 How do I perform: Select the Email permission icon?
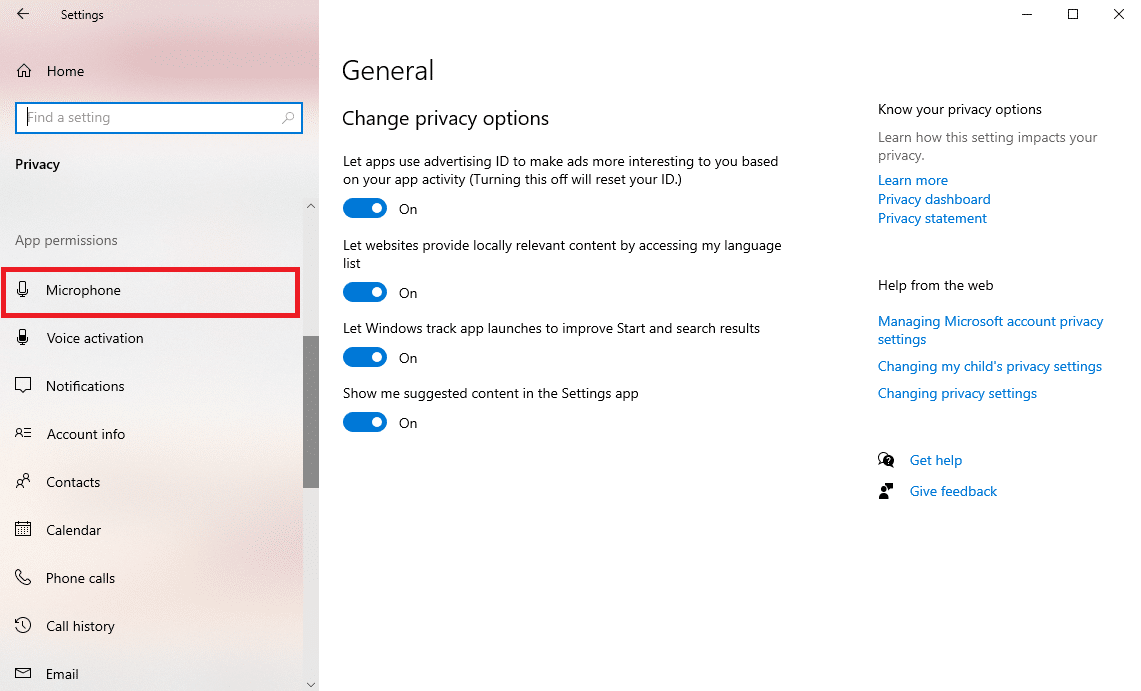pyautogui.click(x=22, y=673)
